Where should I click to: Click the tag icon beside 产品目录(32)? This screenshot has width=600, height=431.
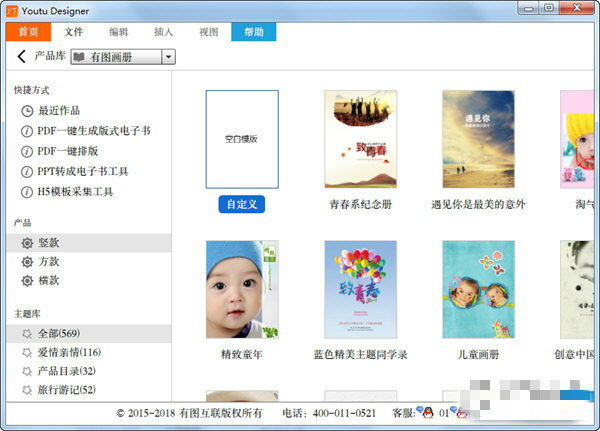(x=27, y=371)
